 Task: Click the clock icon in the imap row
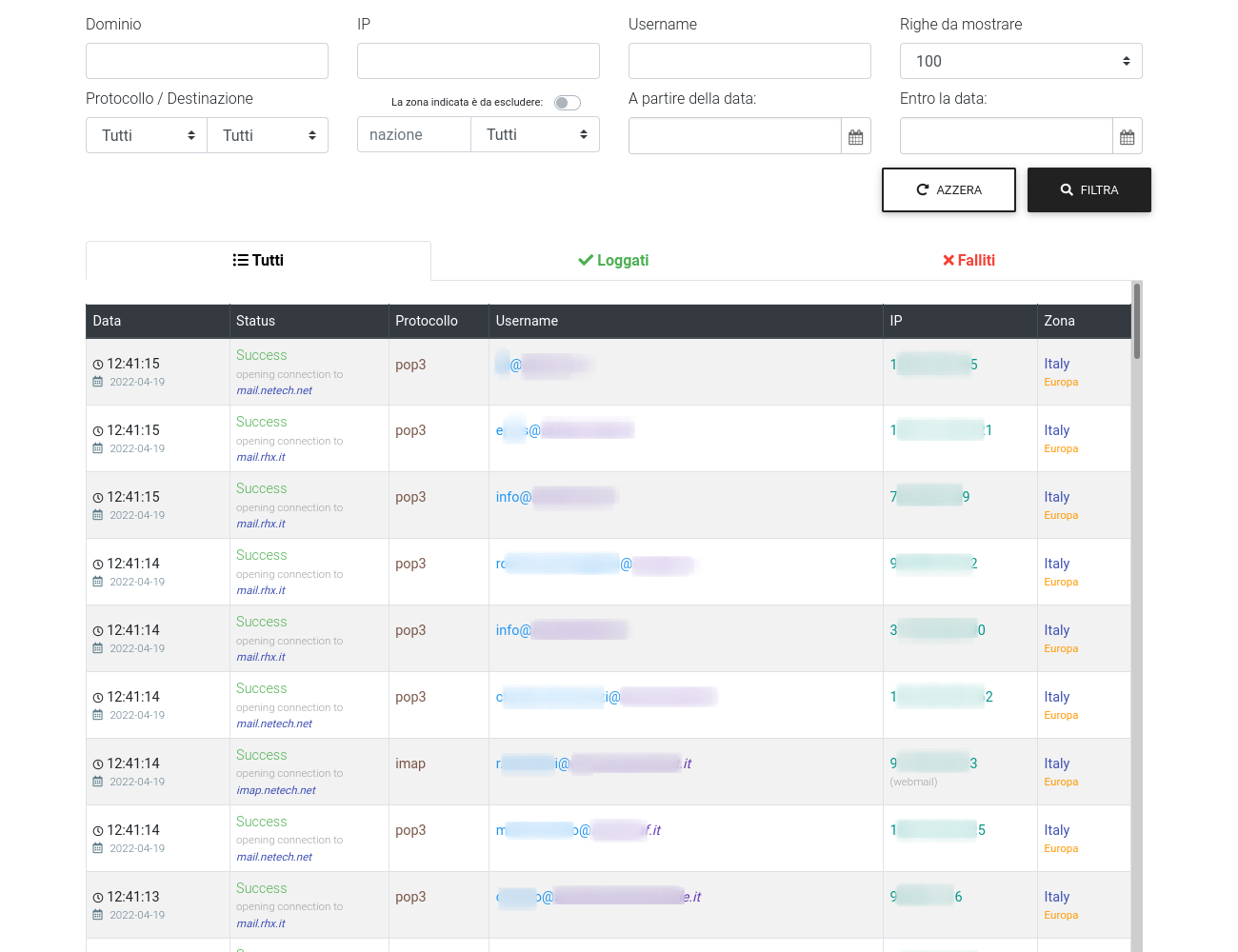point(98,764)
